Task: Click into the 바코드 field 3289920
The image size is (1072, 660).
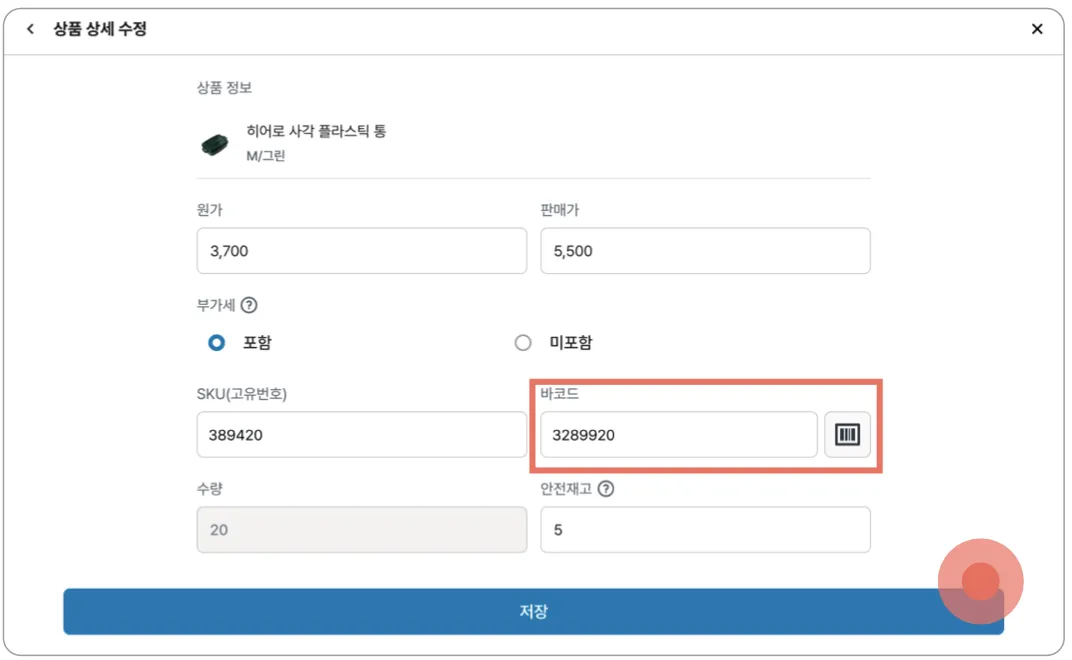Action: [678, 435]
